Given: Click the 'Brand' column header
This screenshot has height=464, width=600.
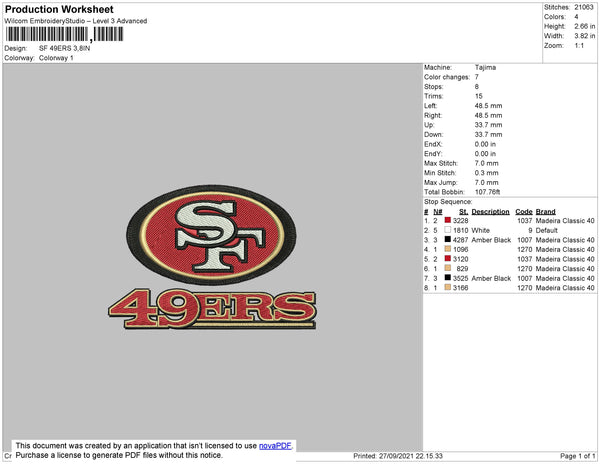Looking at the screenshot, I should [x=546, y=212].
